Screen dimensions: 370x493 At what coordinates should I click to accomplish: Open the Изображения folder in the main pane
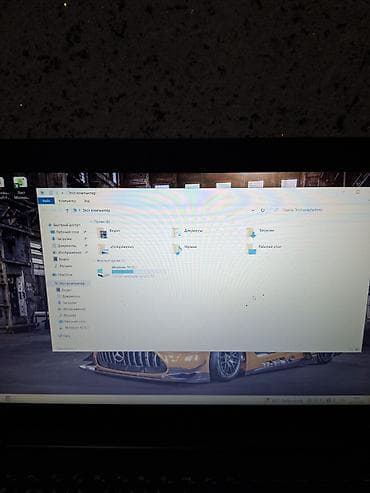[116, 248]
